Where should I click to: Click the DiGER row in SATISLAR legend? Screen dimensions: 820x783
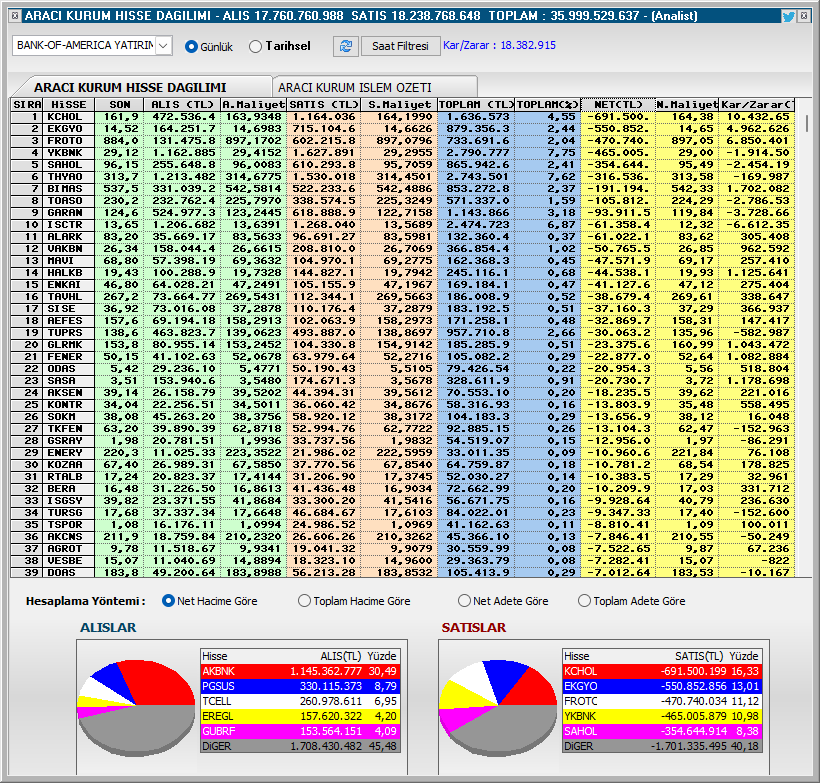tap(662, 746)
